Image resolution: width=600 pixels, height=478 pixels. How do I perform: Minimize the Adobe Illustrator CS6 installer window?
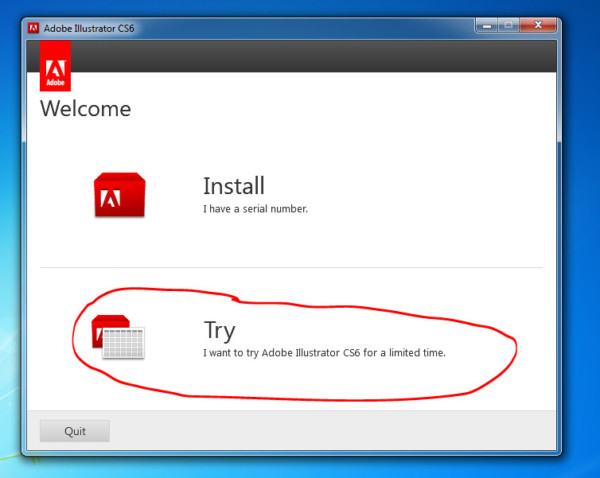tap(487, 26)
